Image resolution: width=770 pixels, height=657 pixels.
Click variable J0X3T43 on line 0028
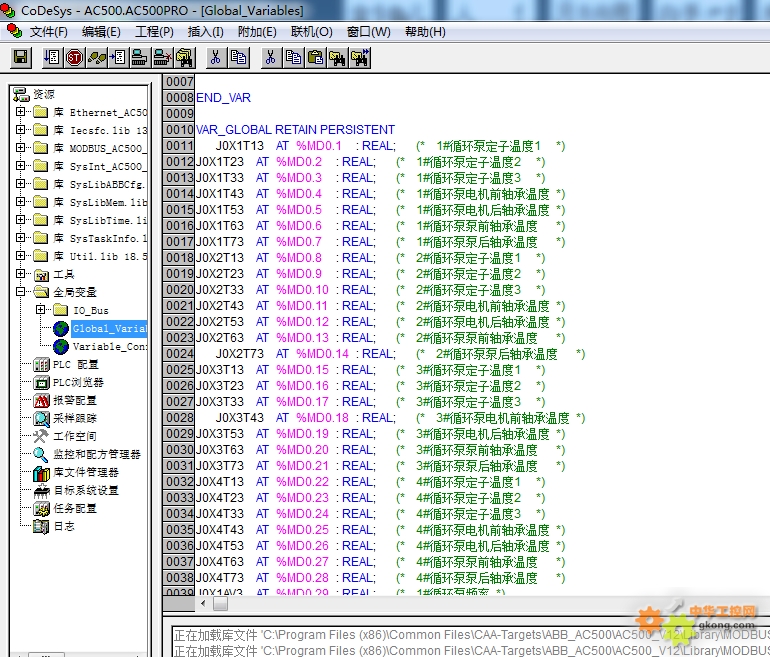click(240, 418)
